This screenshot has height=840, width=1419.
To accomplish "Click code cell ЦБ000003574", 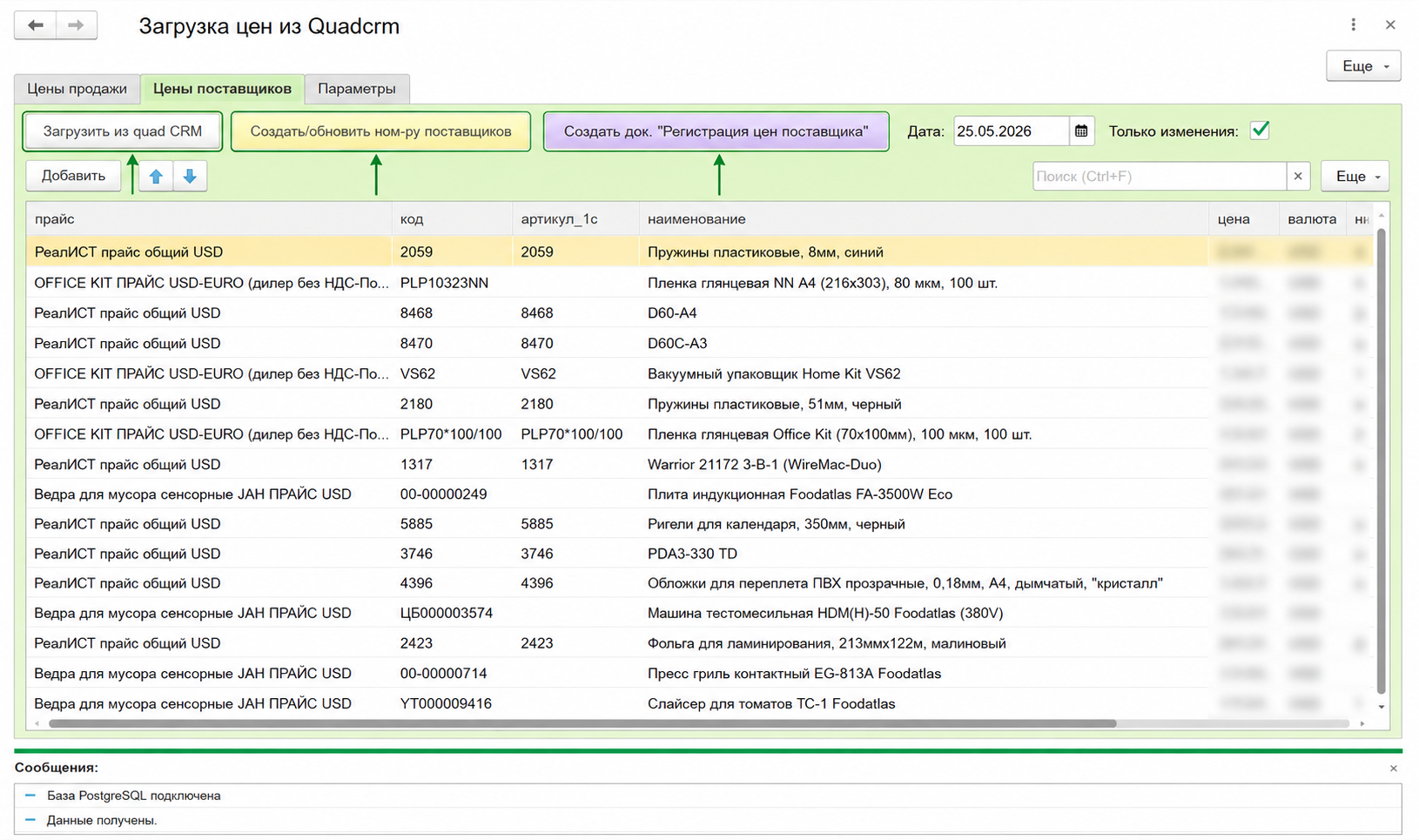I will click(452, 614).
